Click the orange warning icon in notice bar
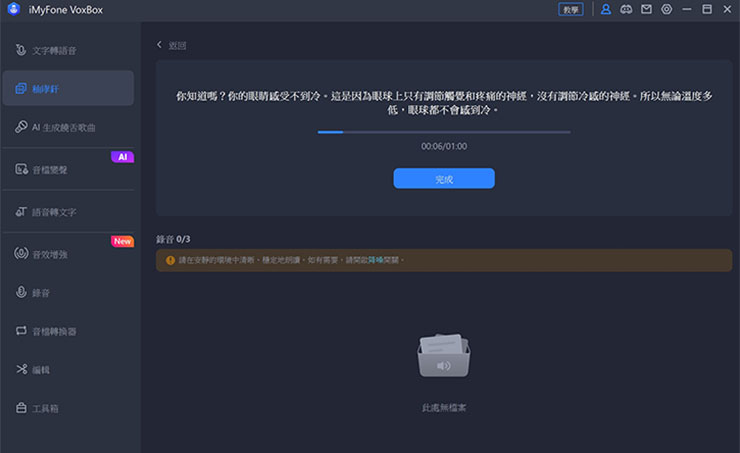This screenshot has width=740, height=453. [x=170, y=260]
